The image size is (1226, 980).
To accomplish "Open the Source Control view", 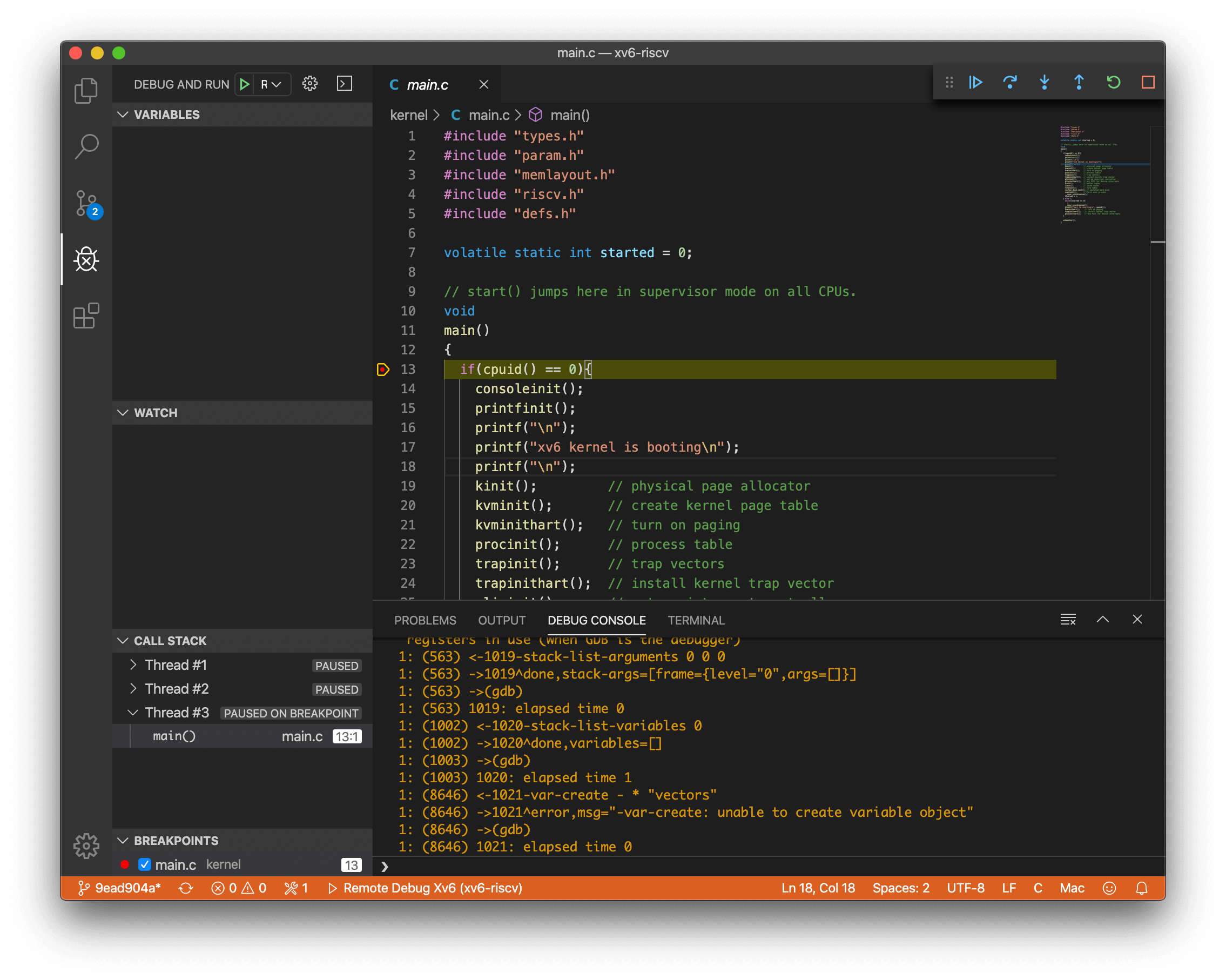I will [x=86, y=204].
